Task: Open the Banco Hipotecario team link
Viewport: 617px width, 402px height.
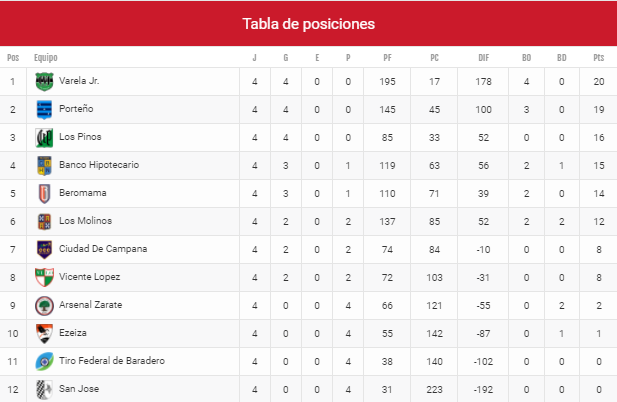Action: tap(99, 165)
